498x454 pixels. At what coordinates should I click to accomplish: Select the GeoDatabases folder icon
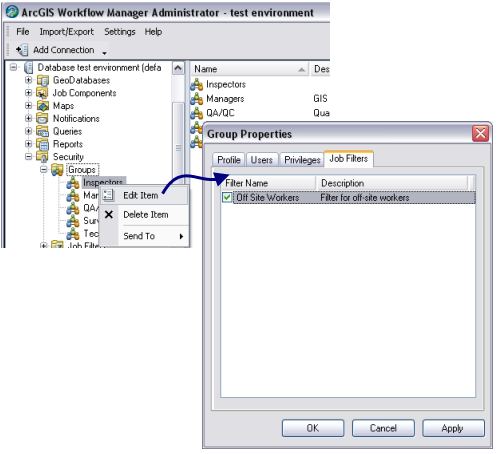pyautogui.click(x=43, y=80)
